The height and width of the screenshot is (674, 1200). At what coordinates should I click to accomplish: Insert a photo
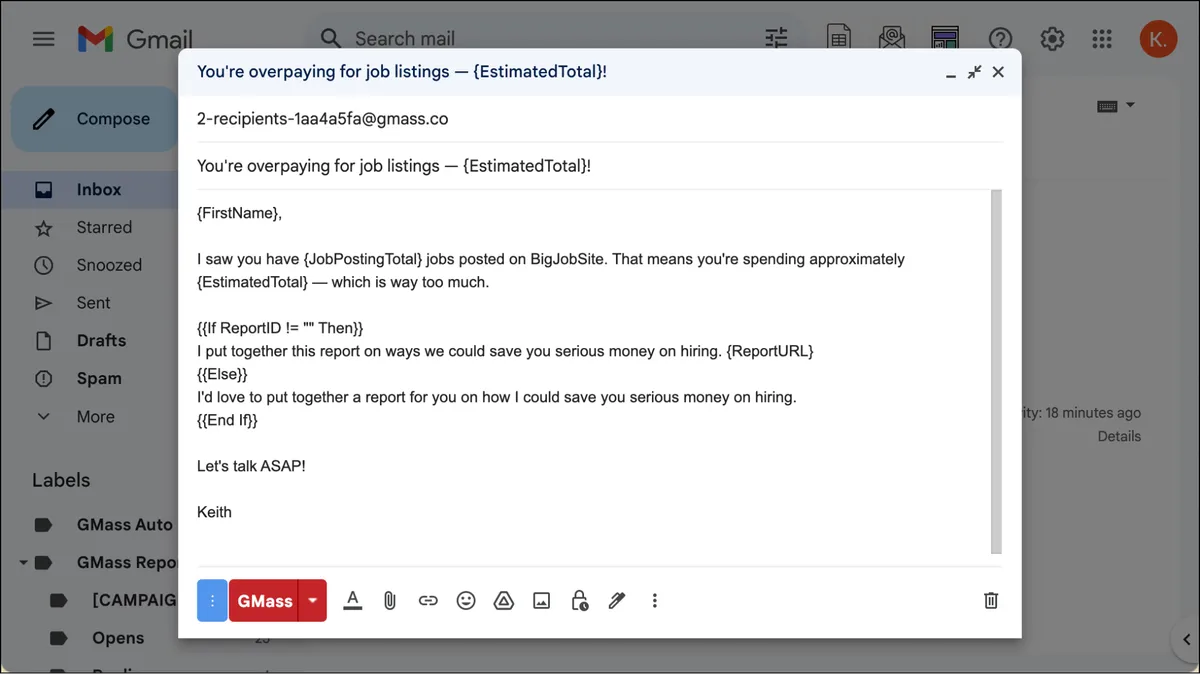541,601
